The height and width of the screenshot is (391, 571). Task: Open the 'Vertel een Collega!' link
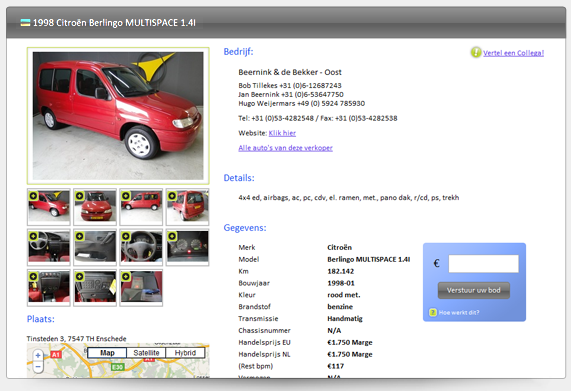tap(513, 53)
